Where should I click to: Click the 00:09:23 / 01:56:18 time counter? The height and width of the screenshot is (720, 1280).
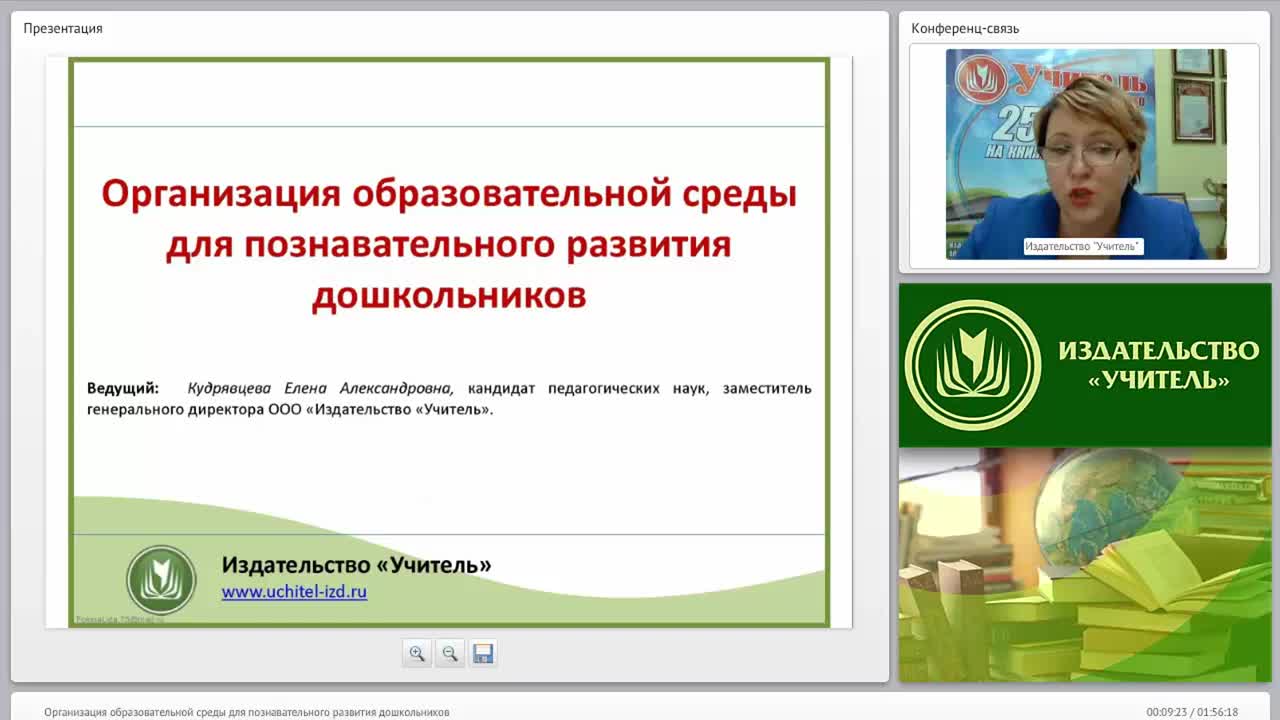pos(1192,712)
